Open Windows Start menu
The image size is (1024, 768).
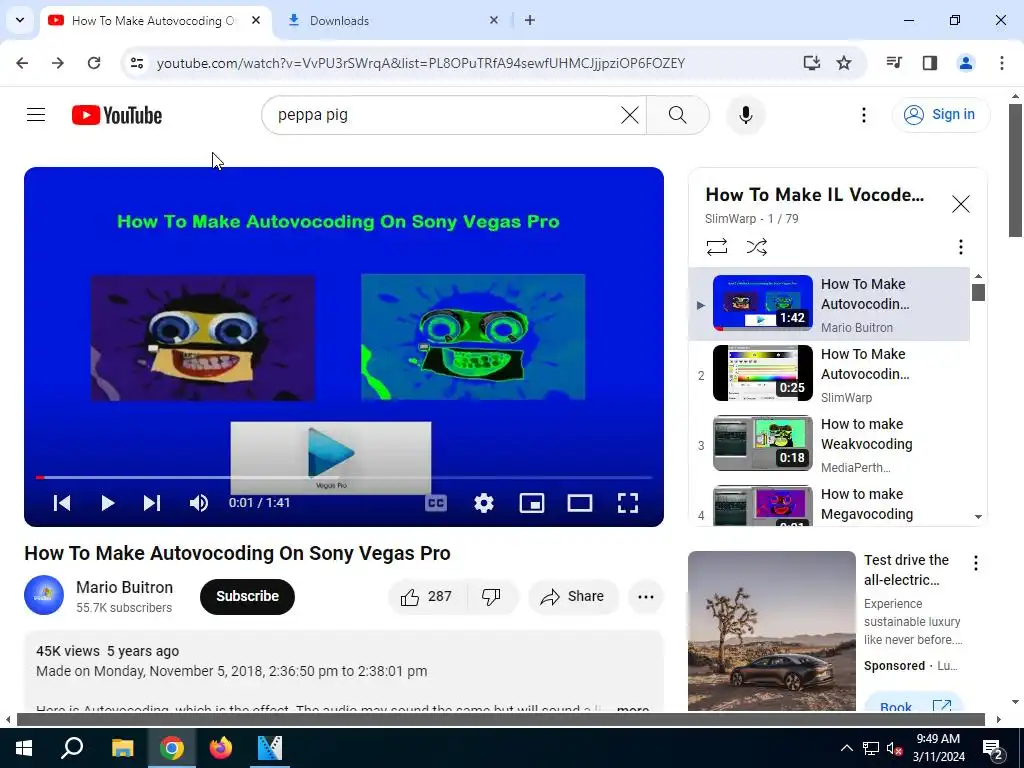(x=24, y=748)
